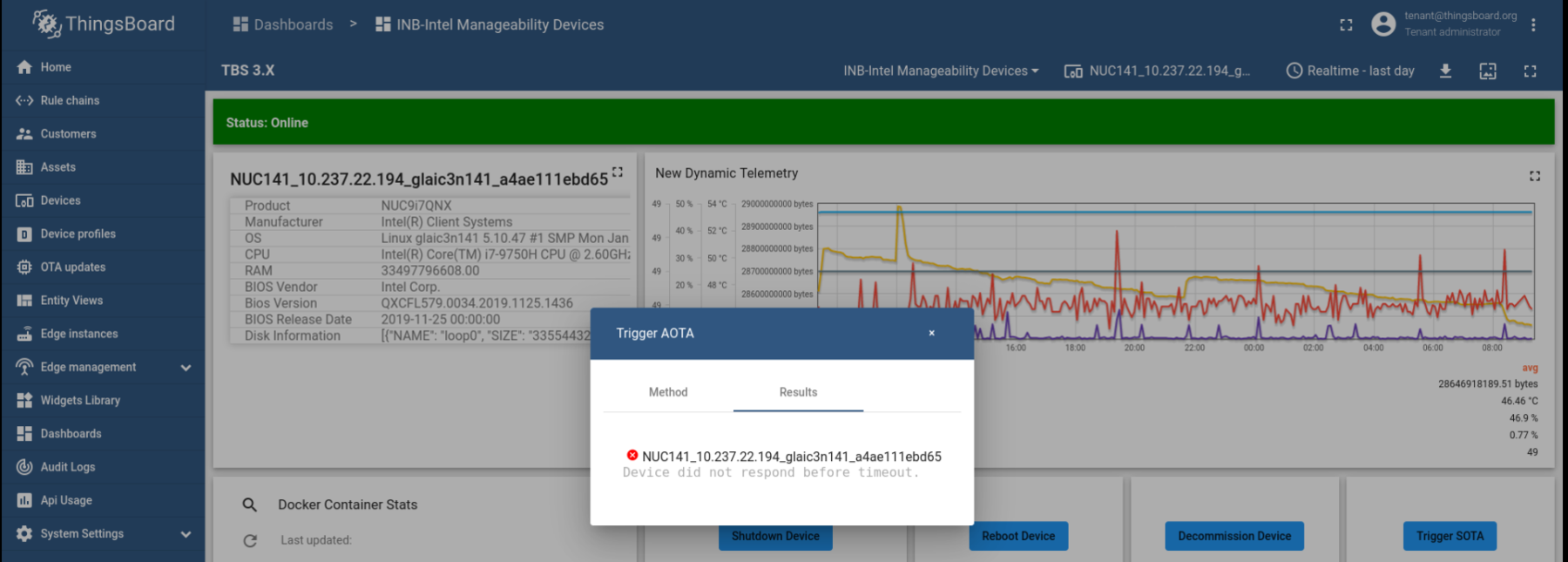
Task: Open INB-Intel Manageability Devices state dropdown
Action: click(941, 71)
